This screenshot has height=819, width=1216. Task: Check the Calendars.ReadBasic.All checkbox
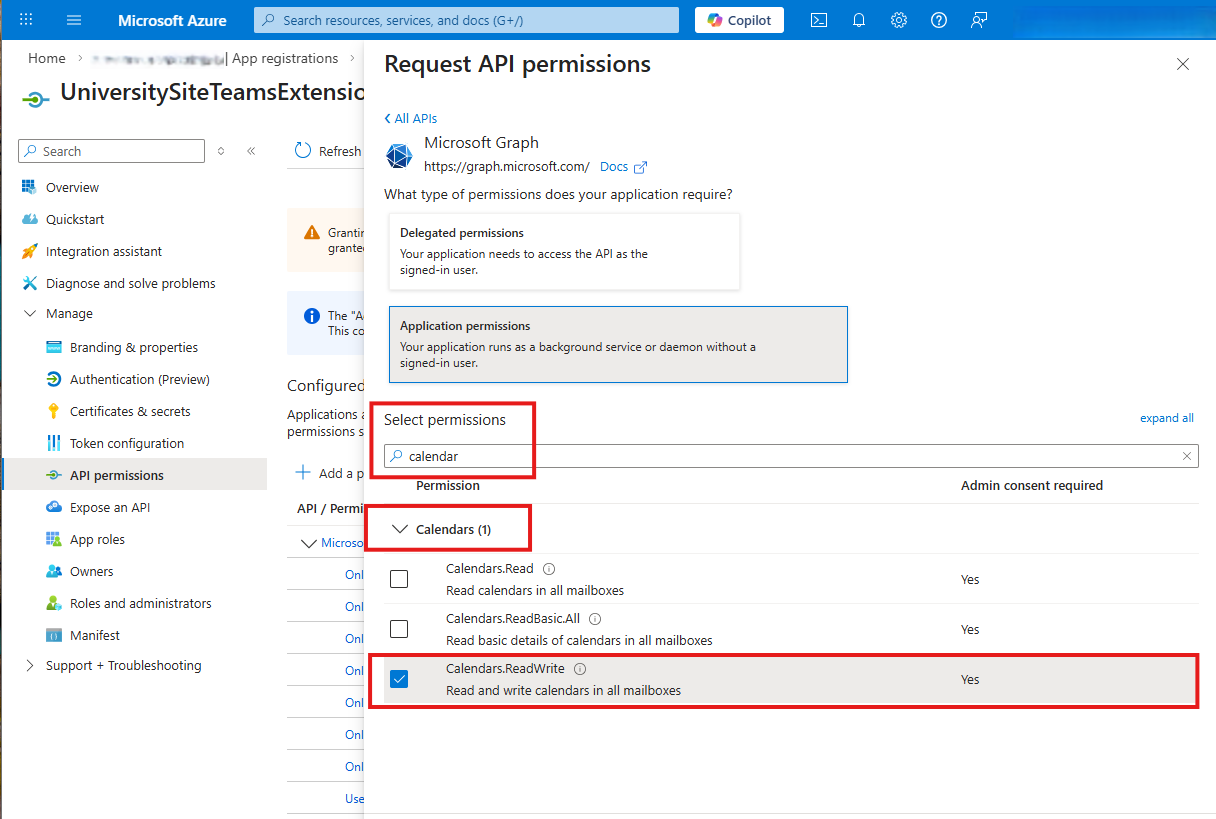pos(399,629)
